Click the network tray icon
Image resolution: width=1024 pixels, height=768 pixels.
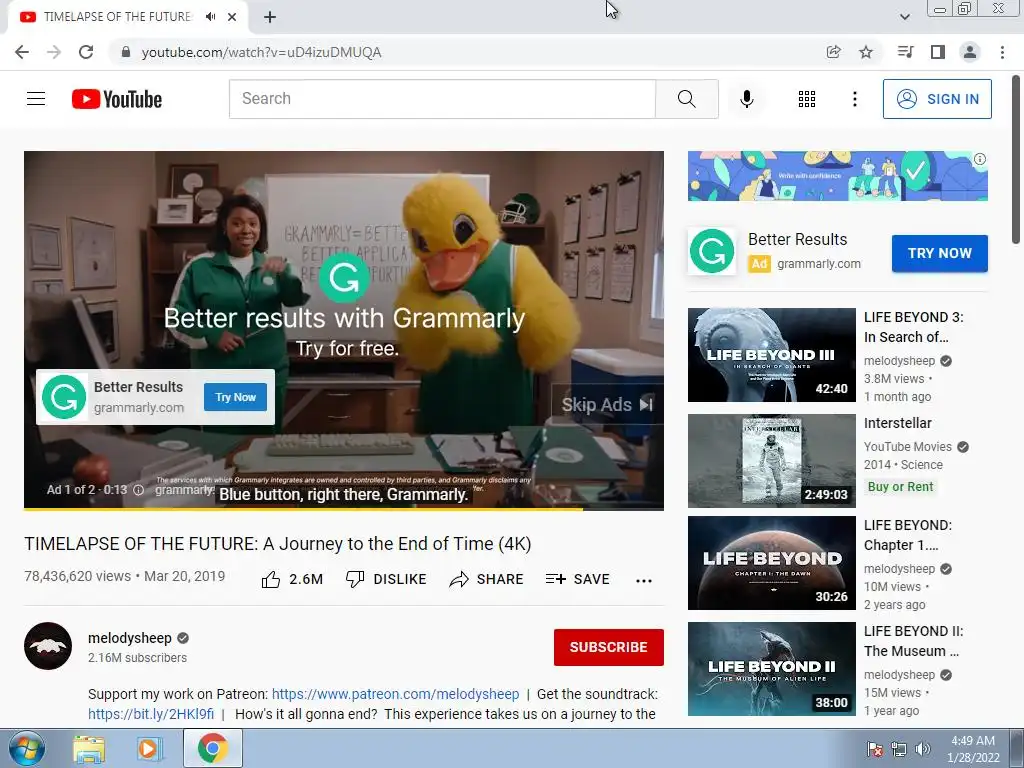(x=899, y=749)
